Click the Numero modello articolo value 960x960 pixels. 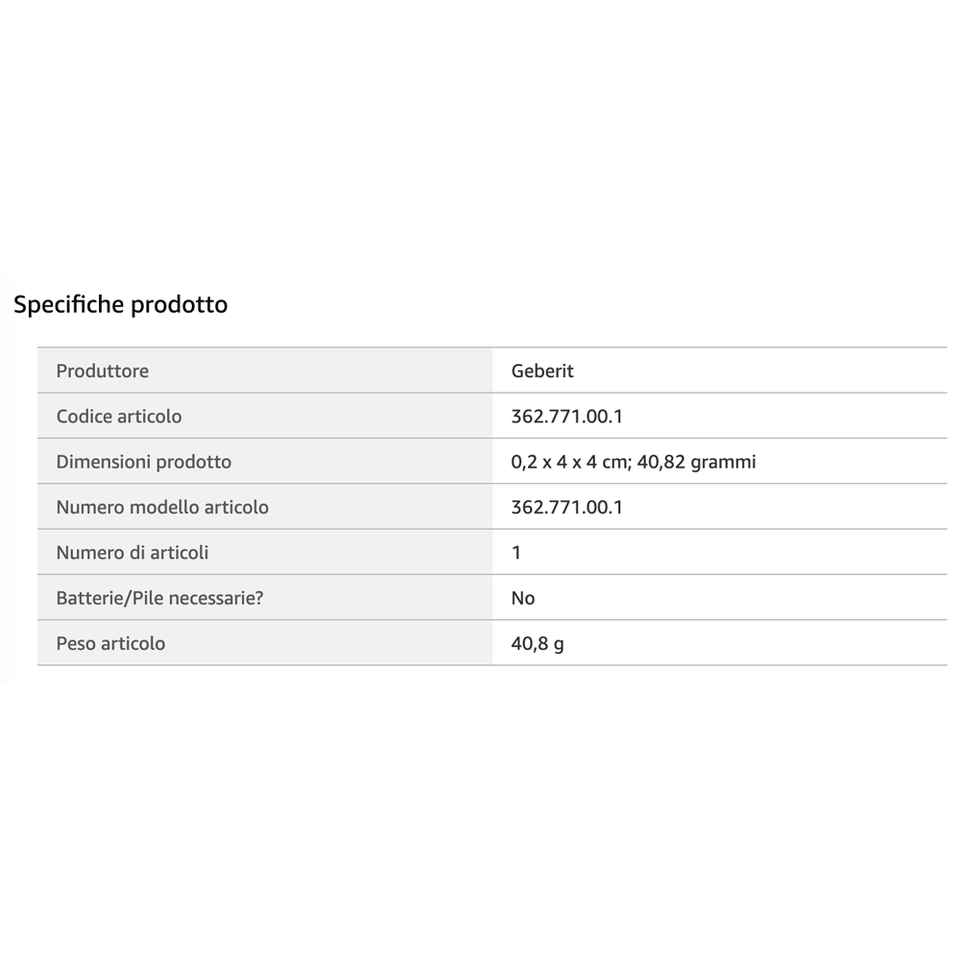pos(567,507)
